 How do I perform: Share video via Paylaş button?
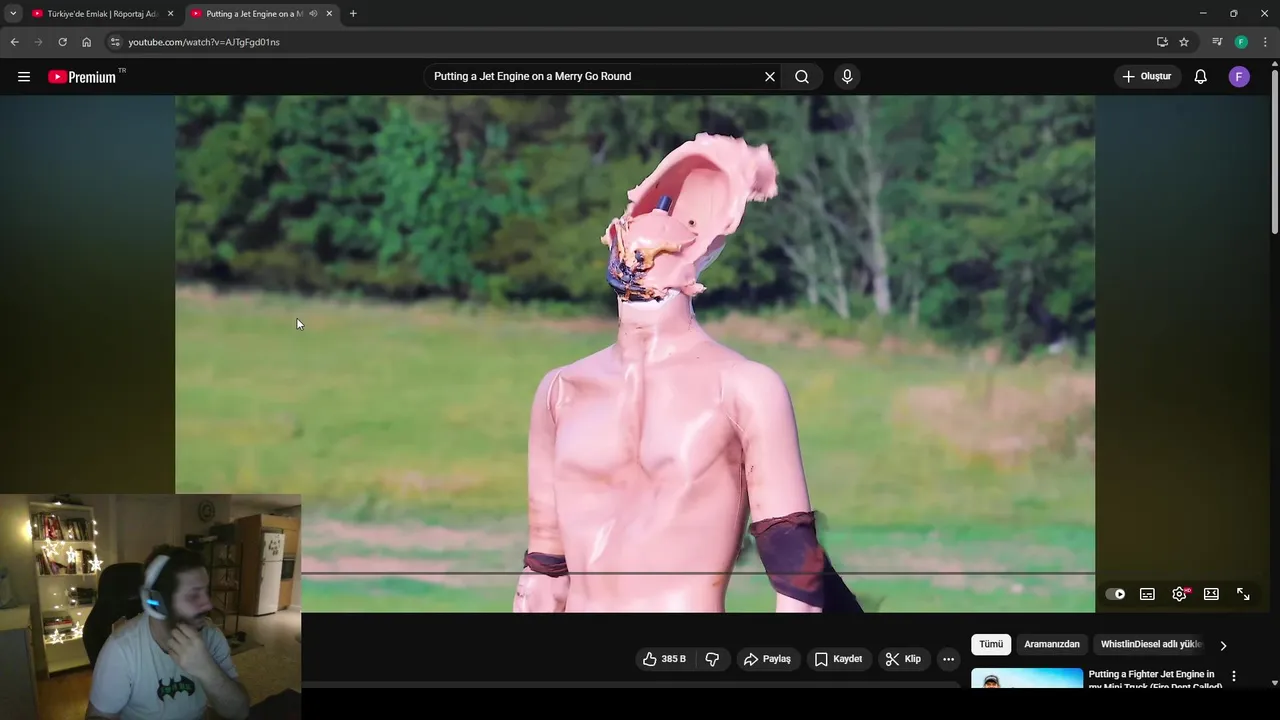[x=767, y=659]
